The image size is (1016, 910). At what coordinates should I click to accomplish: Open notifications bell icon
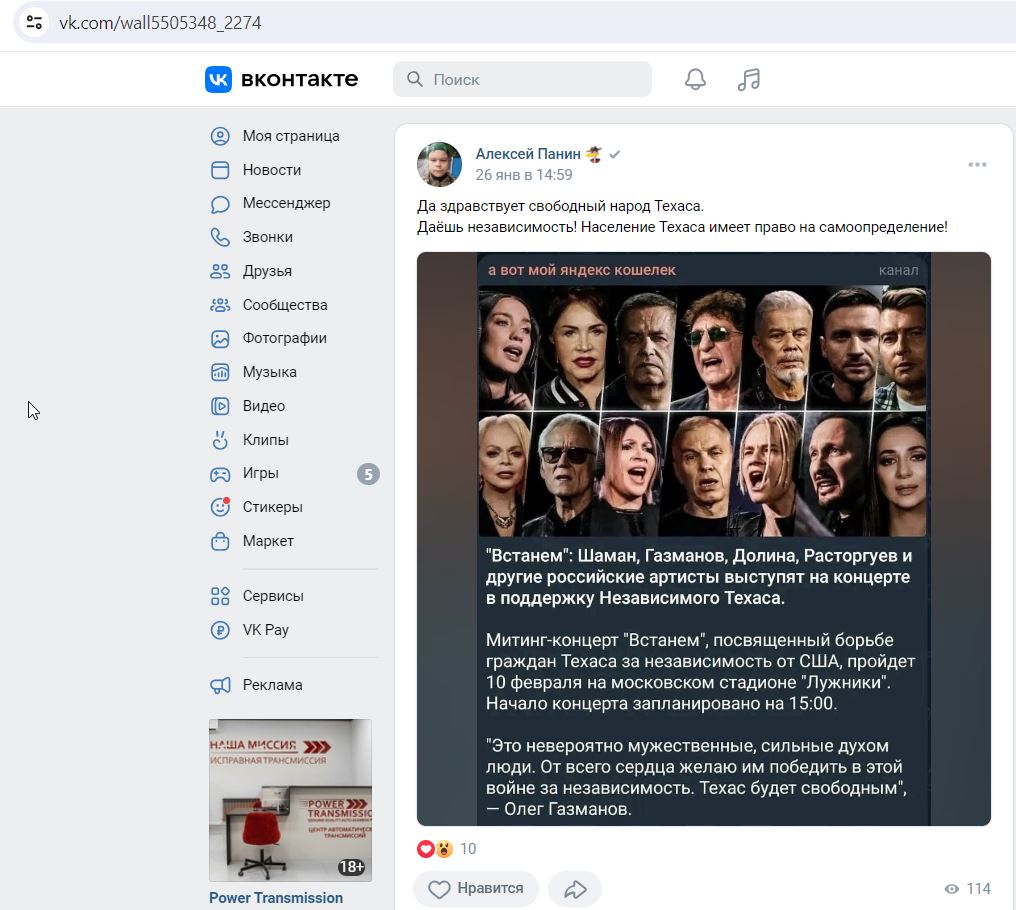(695, 79)
